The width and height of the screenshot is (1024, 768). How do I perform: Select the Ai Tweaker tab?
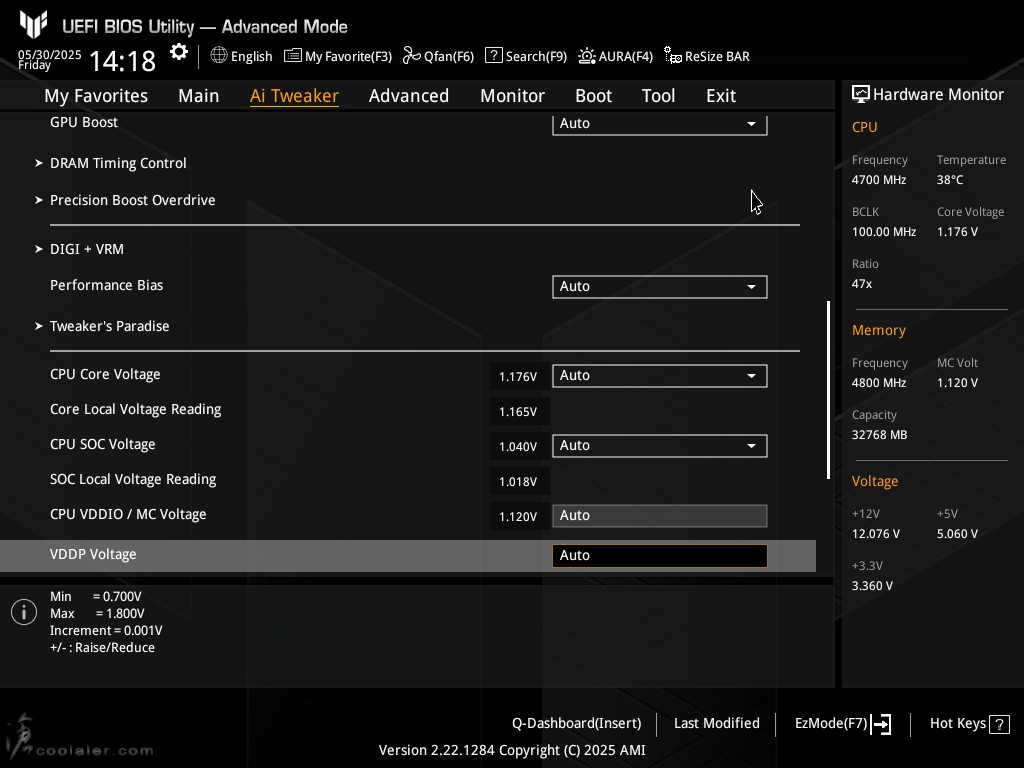point(294,96)
